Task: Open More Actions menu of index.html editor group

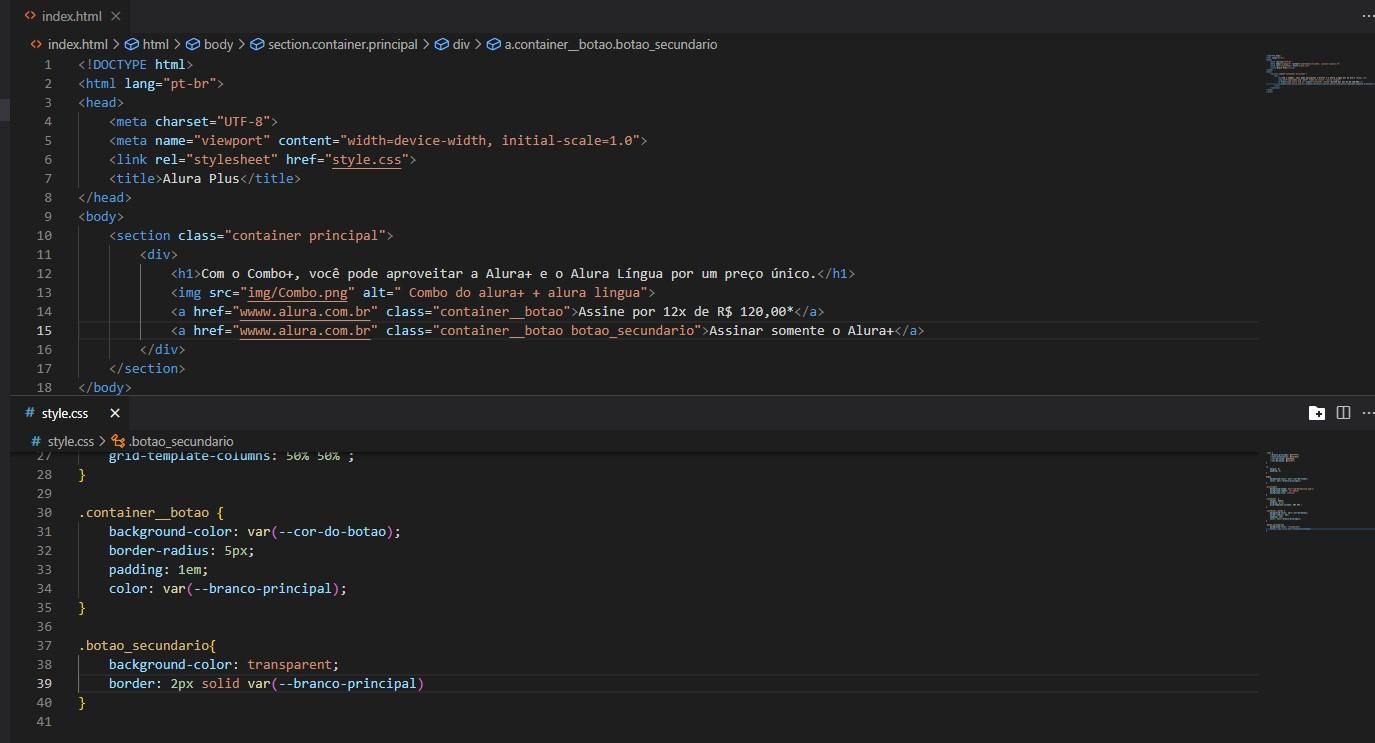Action: pyautogui.click(x=1367, y=17)
